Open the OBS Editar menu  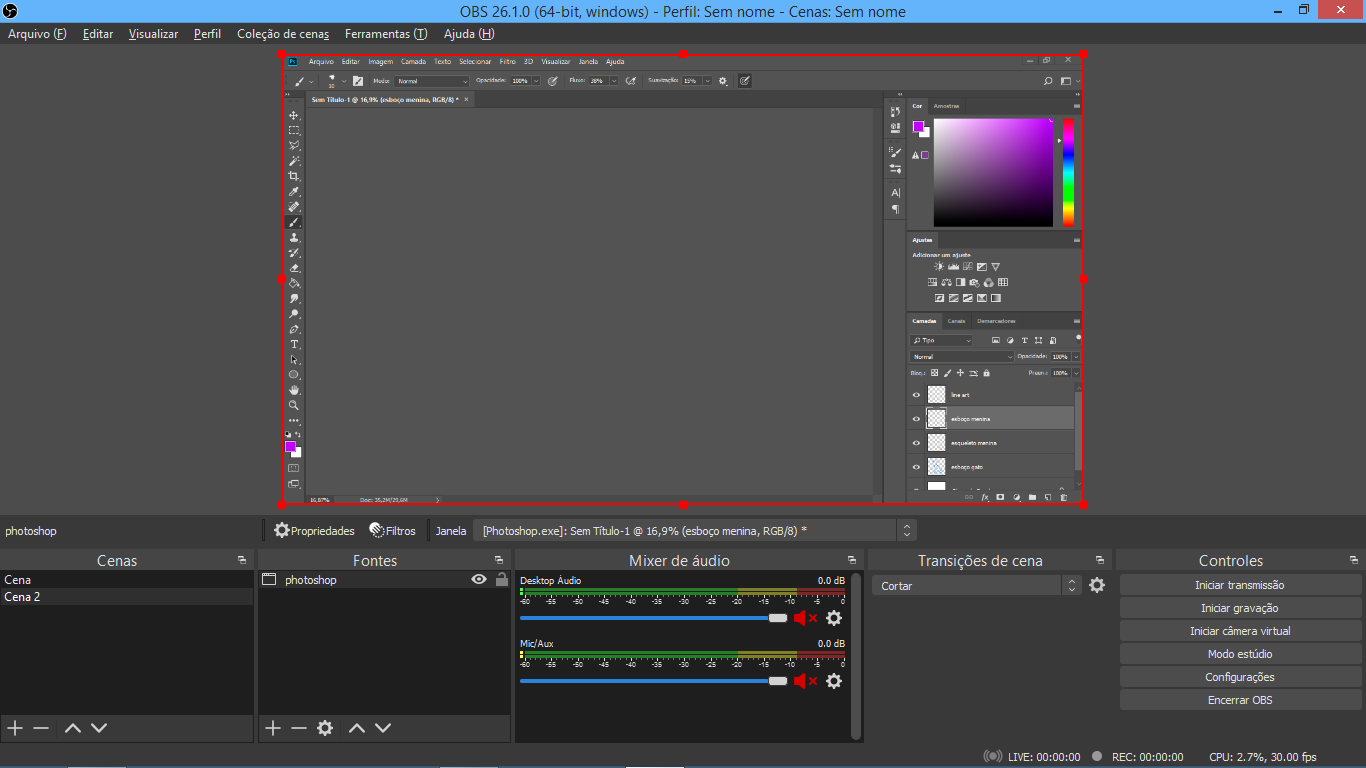click(98, 34)
